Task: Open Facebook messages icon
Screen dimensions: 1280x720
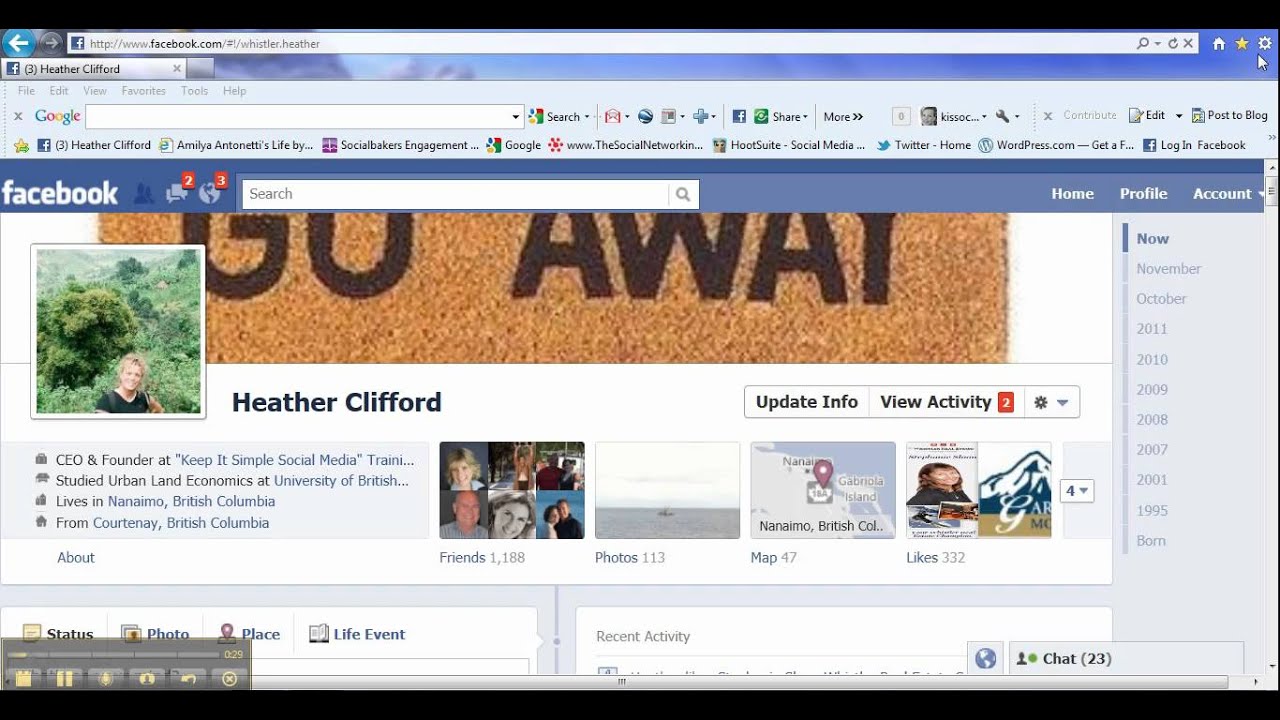Action: [x=178, y=193]
